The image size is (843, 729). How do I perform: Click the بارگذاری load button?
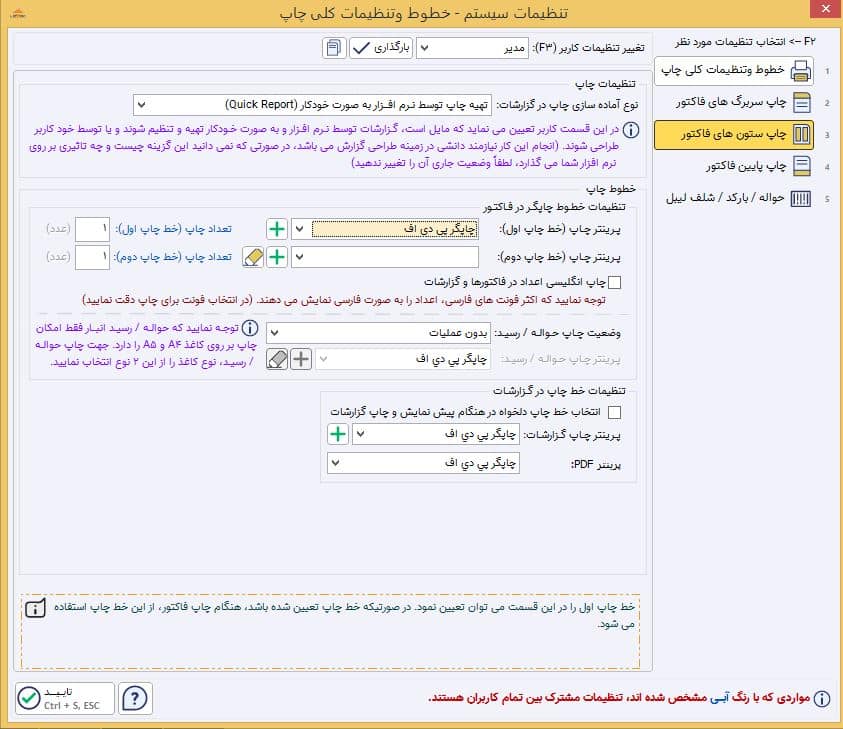[x=381, y=48]
